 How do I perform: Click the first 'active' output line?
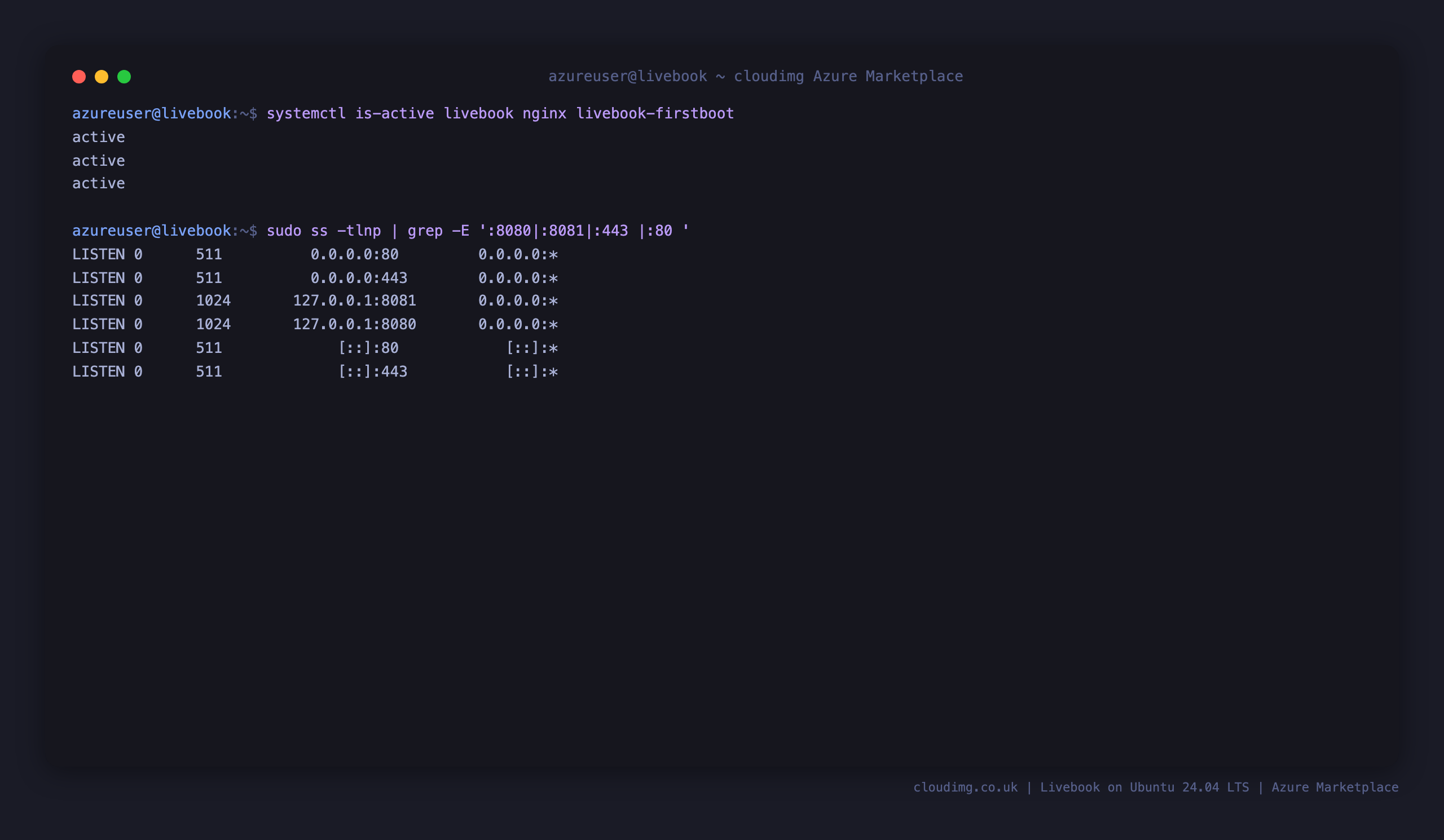[x=99, y=137]
